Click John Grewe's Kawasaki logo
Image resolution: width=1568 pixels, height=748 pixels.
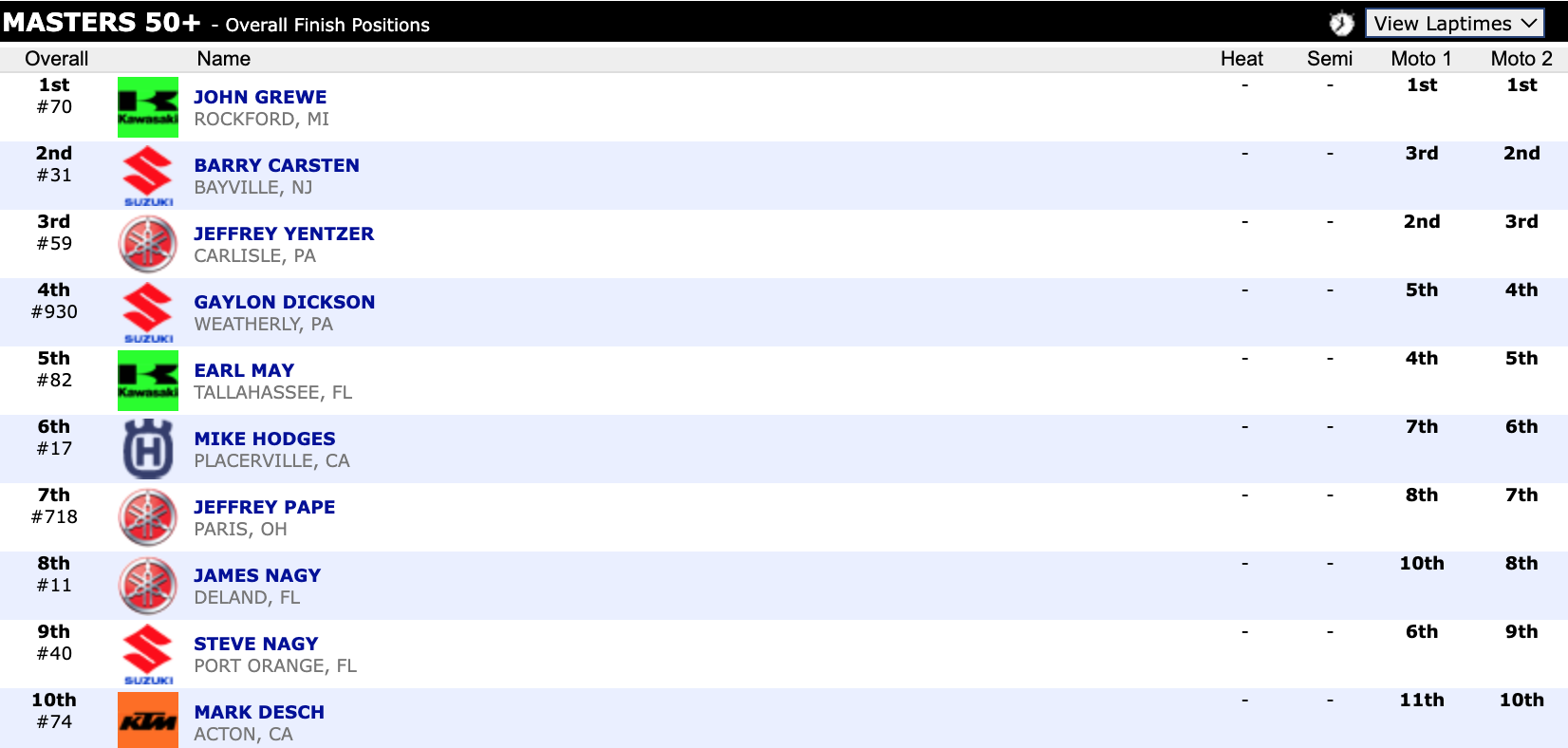(147, 107)
